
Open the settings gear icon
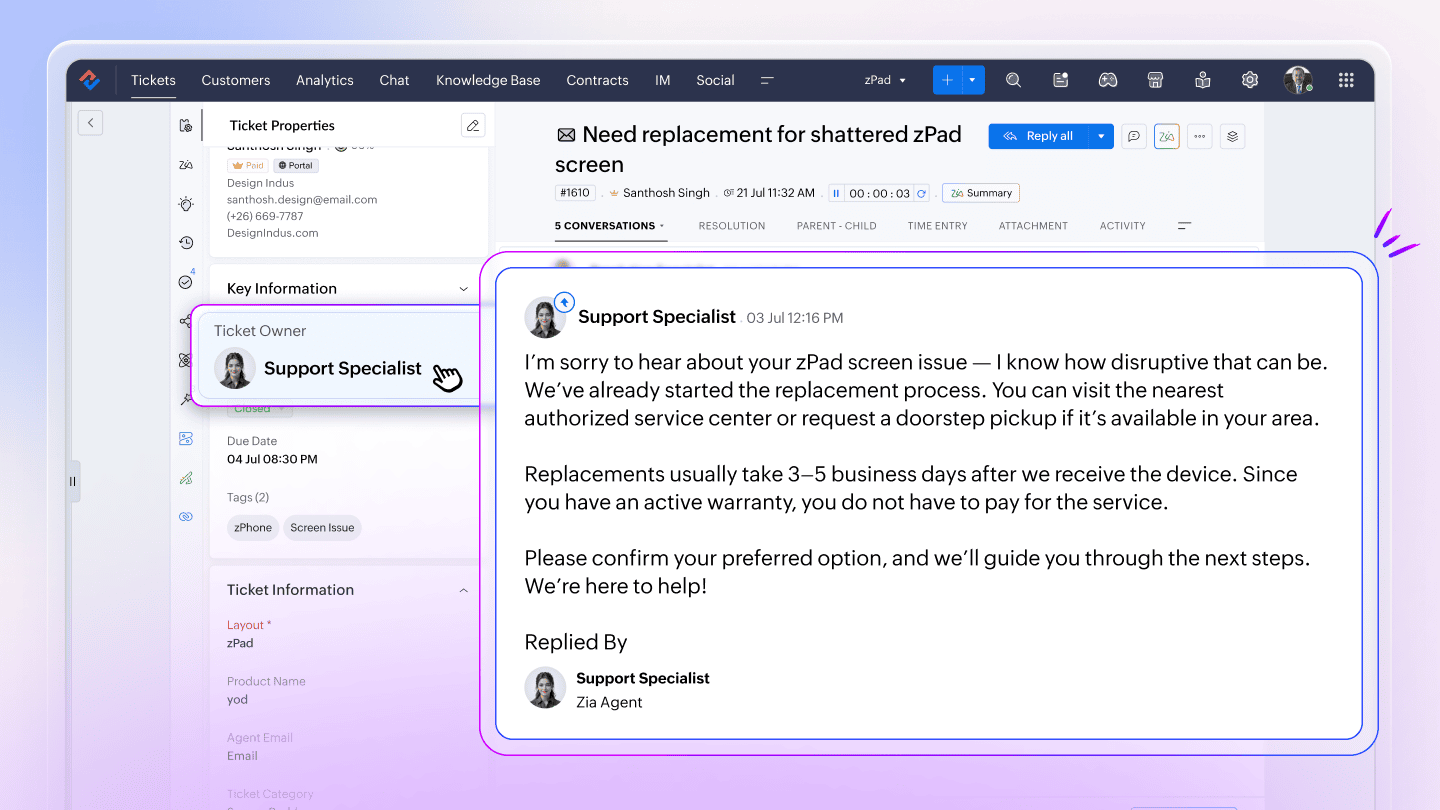pos(1250,80)
